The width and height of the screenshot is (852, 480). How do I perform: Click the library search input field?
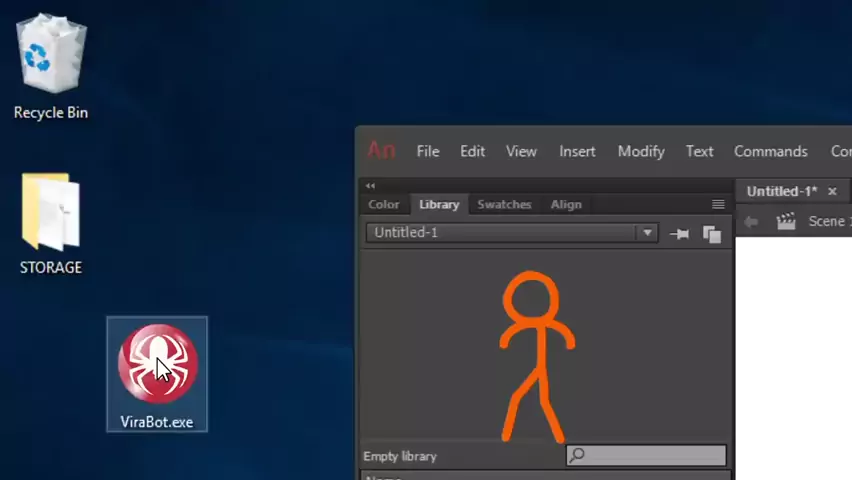(655, 456)
